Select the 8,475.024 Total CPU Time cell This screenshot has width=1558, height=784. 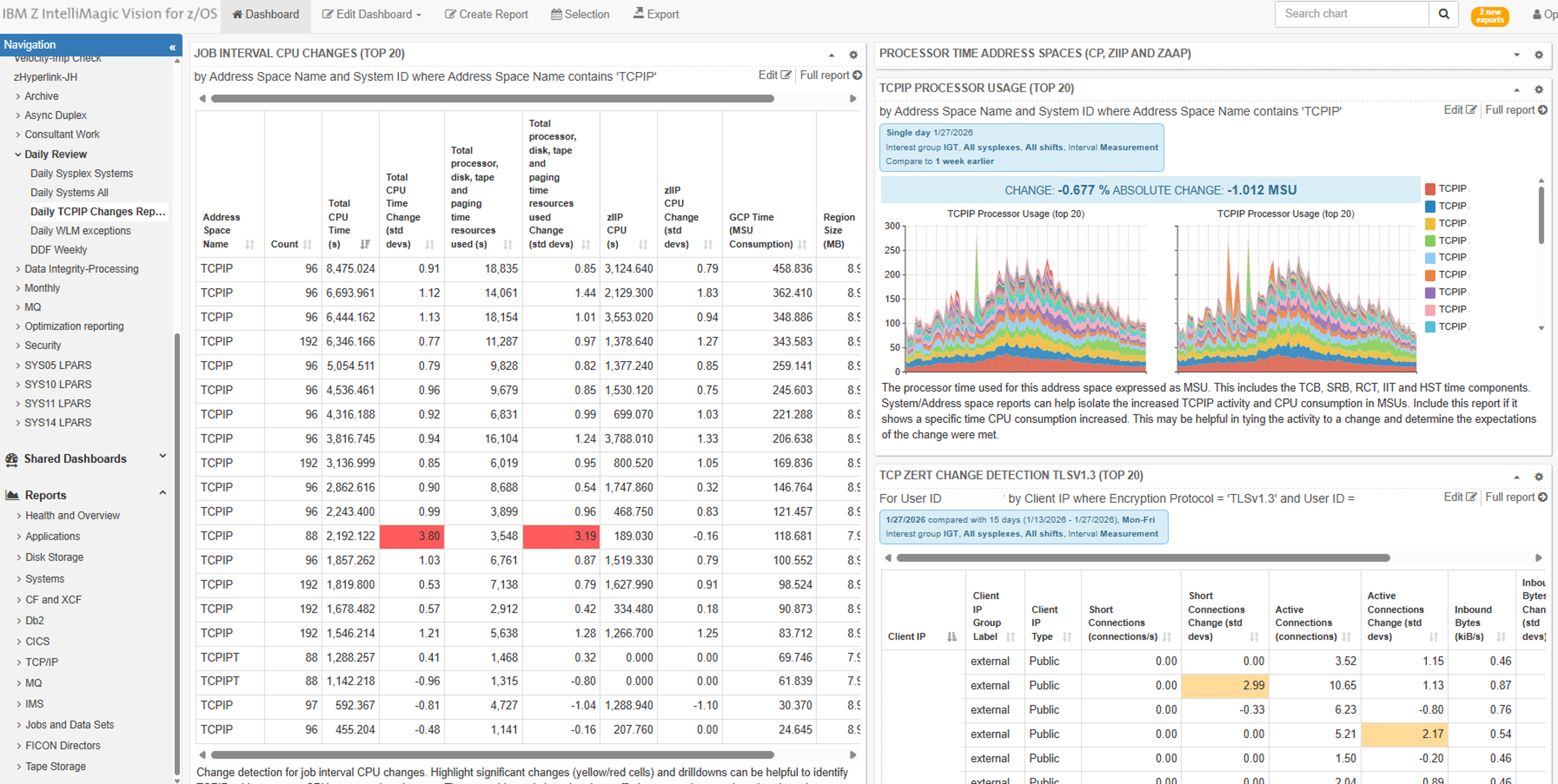351,268
